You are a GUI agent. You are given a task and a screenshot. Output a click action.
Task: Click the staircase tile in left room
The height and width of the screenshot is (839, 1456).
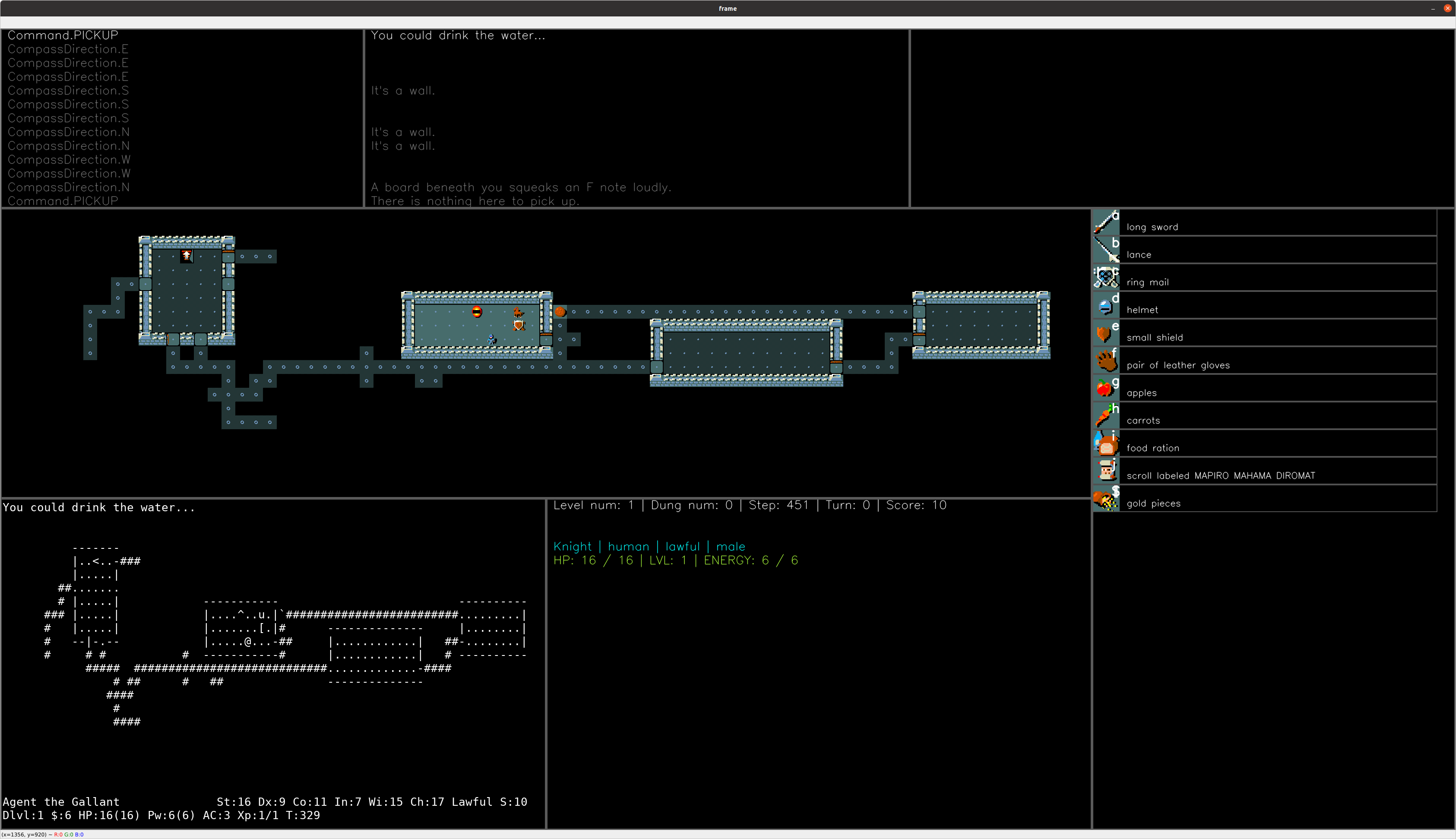coord(187,256)
